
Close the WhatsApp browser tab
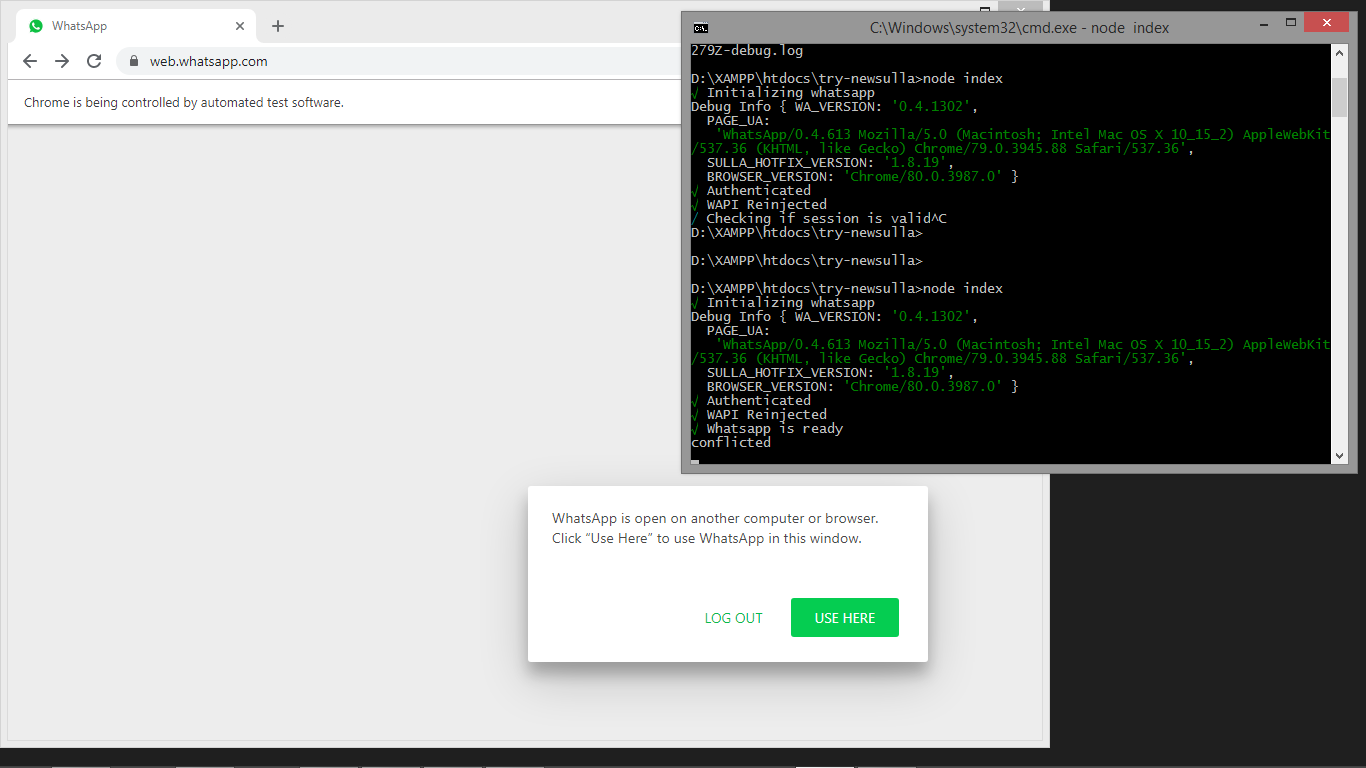coord(239,25)
